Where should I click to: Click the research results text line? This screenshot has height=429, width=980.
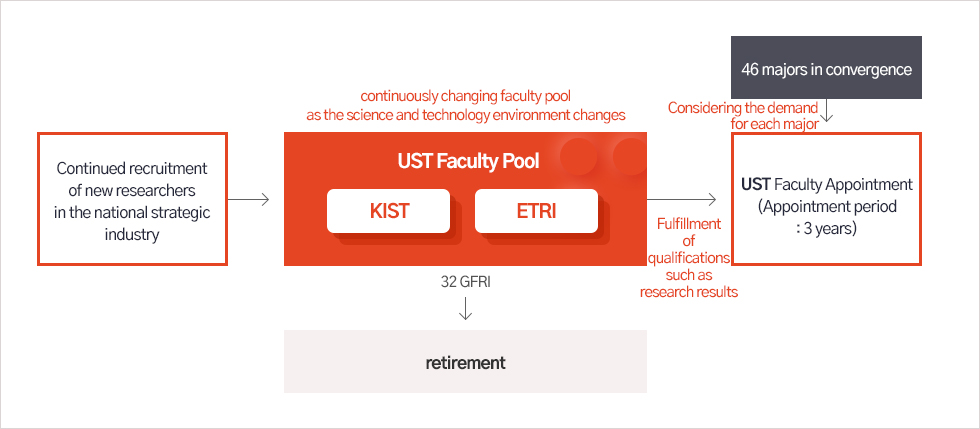[689, 292]
